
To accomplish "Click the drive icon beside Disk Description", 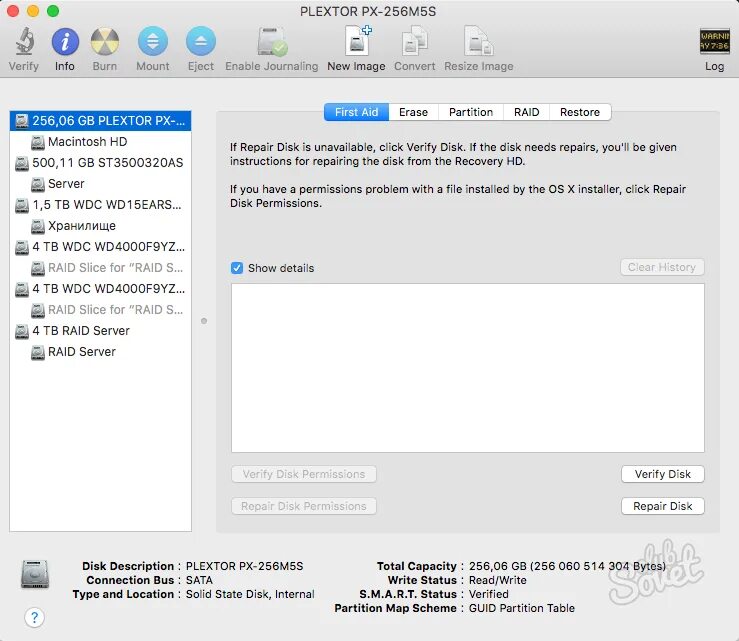I will 35,574.
